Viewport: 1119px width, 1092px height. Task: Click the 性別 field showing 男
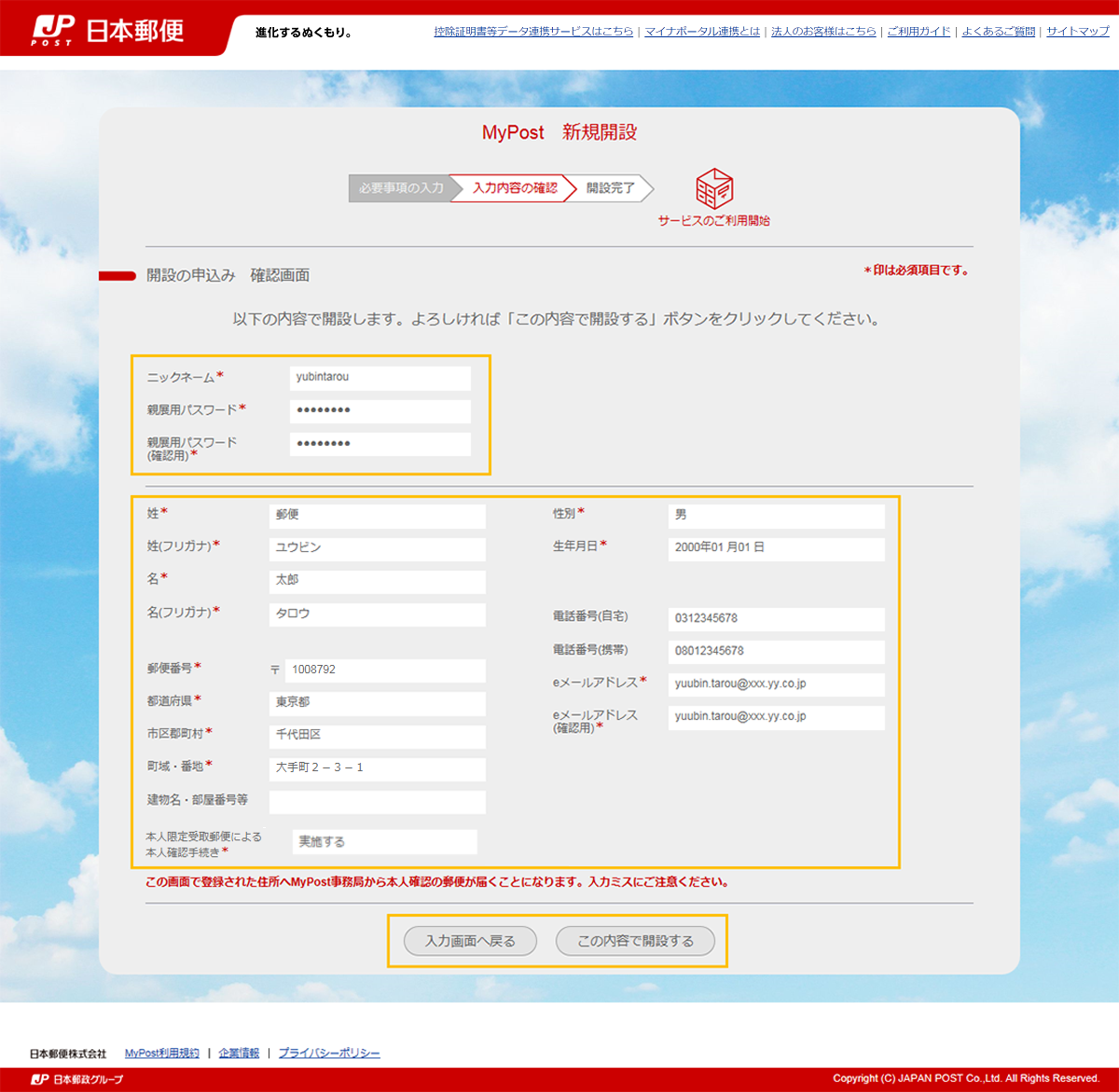777,516
